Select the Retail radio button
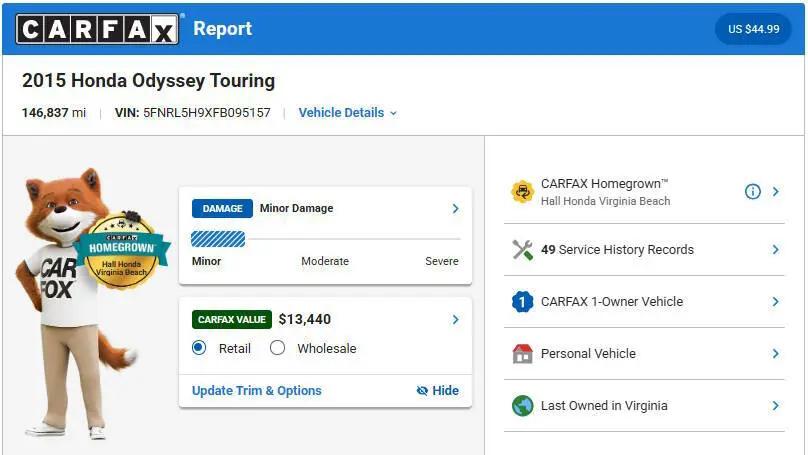 199,348
